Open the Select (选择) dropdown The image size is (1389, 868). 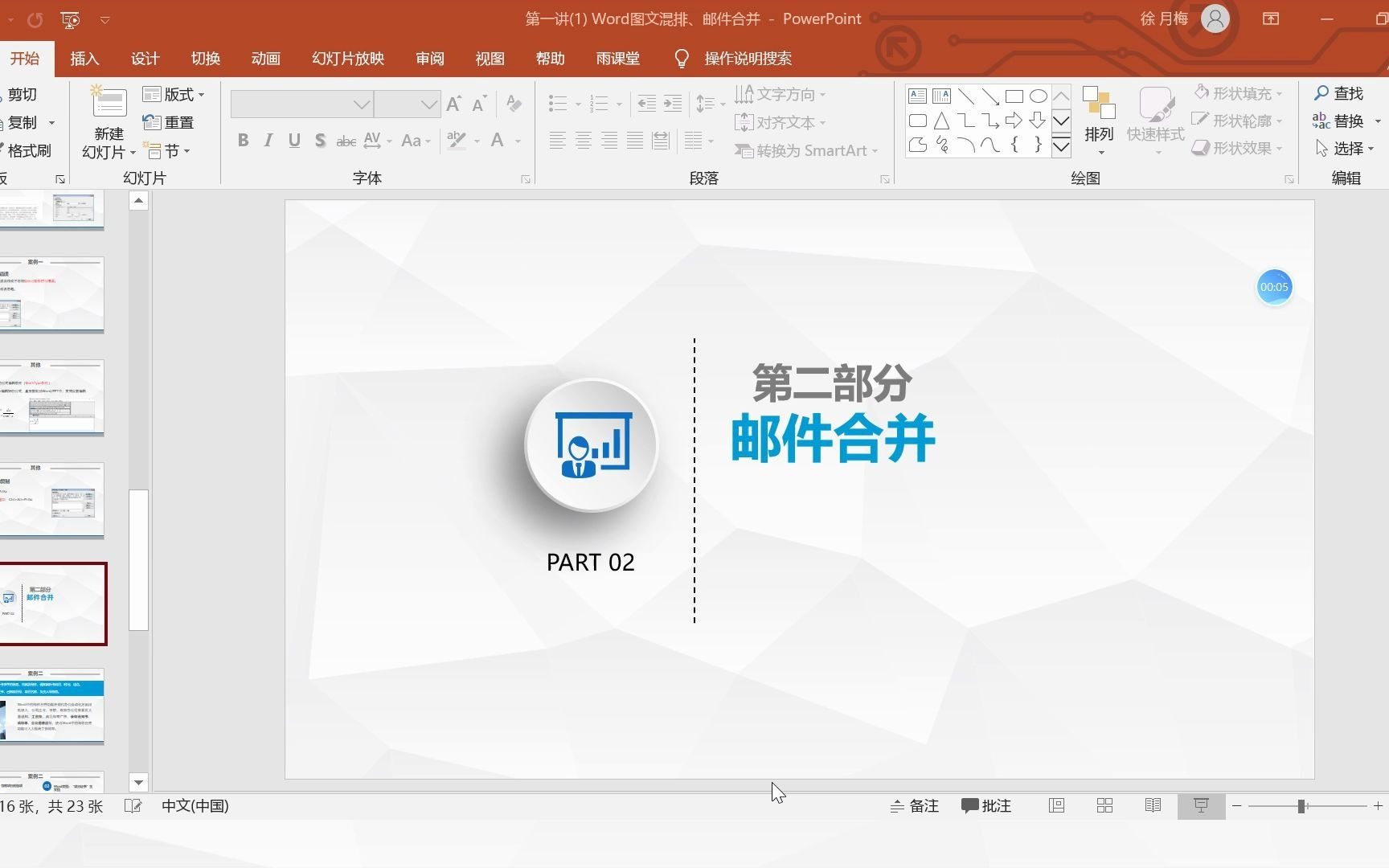point(1345,149)
